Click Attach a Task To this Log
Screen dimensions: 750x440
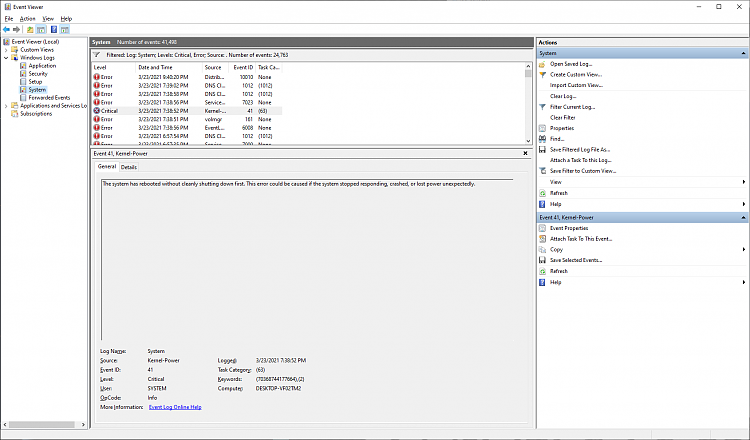(x=581, y=160)
